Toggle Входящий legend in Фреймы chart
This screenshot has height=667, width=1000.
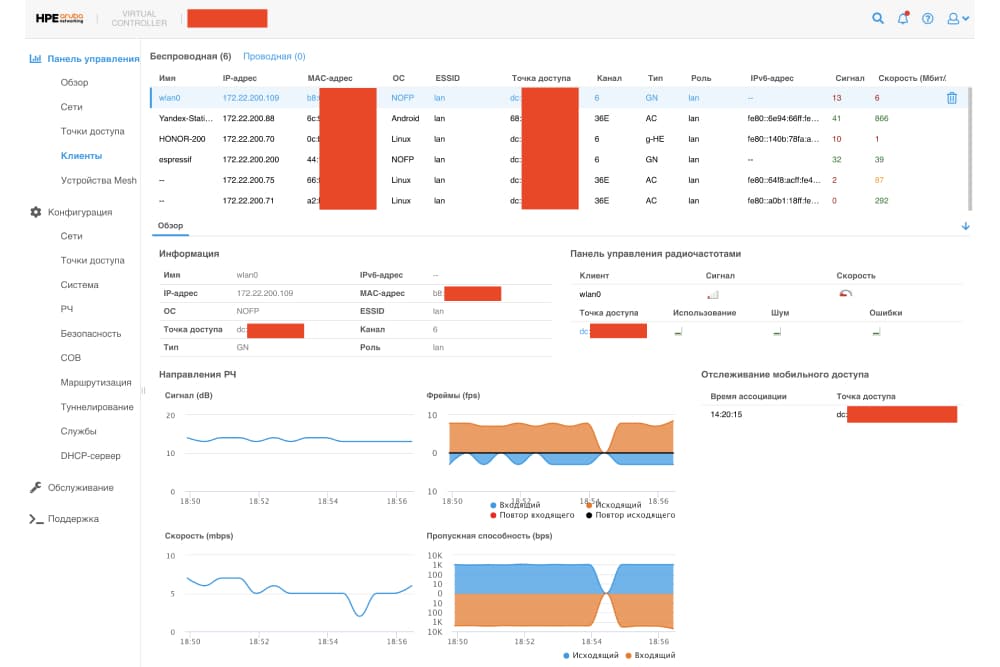tap(518, 505)
